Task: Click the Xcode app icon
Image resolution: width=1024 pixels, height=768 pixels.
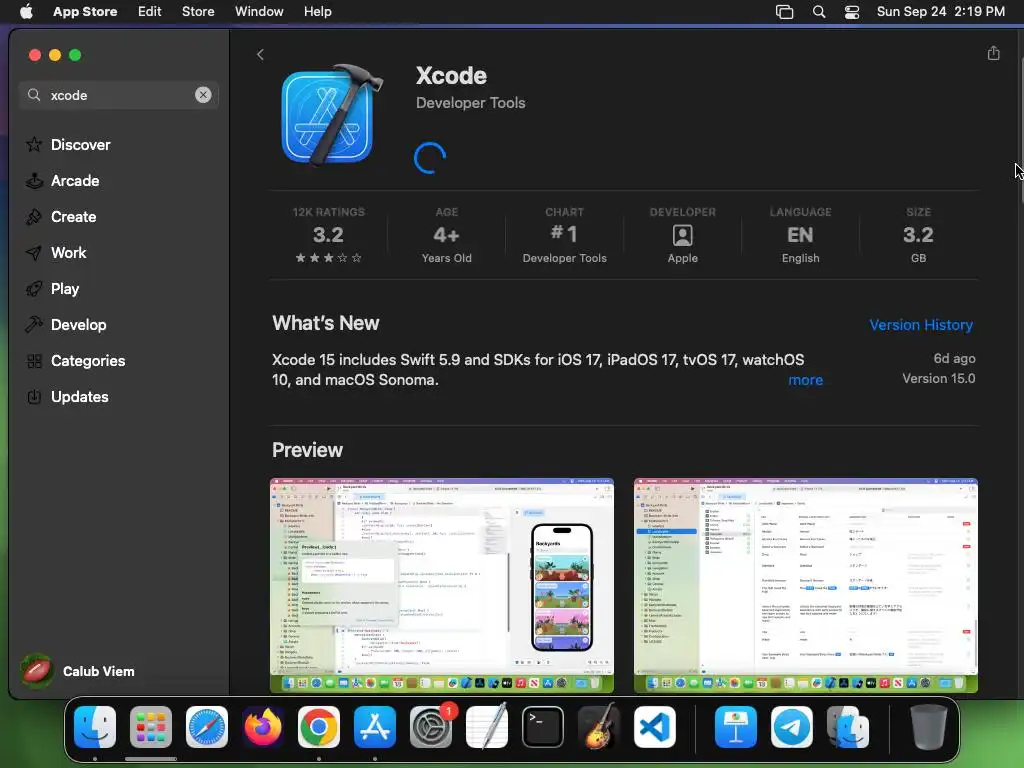Action: pos(330,116)
